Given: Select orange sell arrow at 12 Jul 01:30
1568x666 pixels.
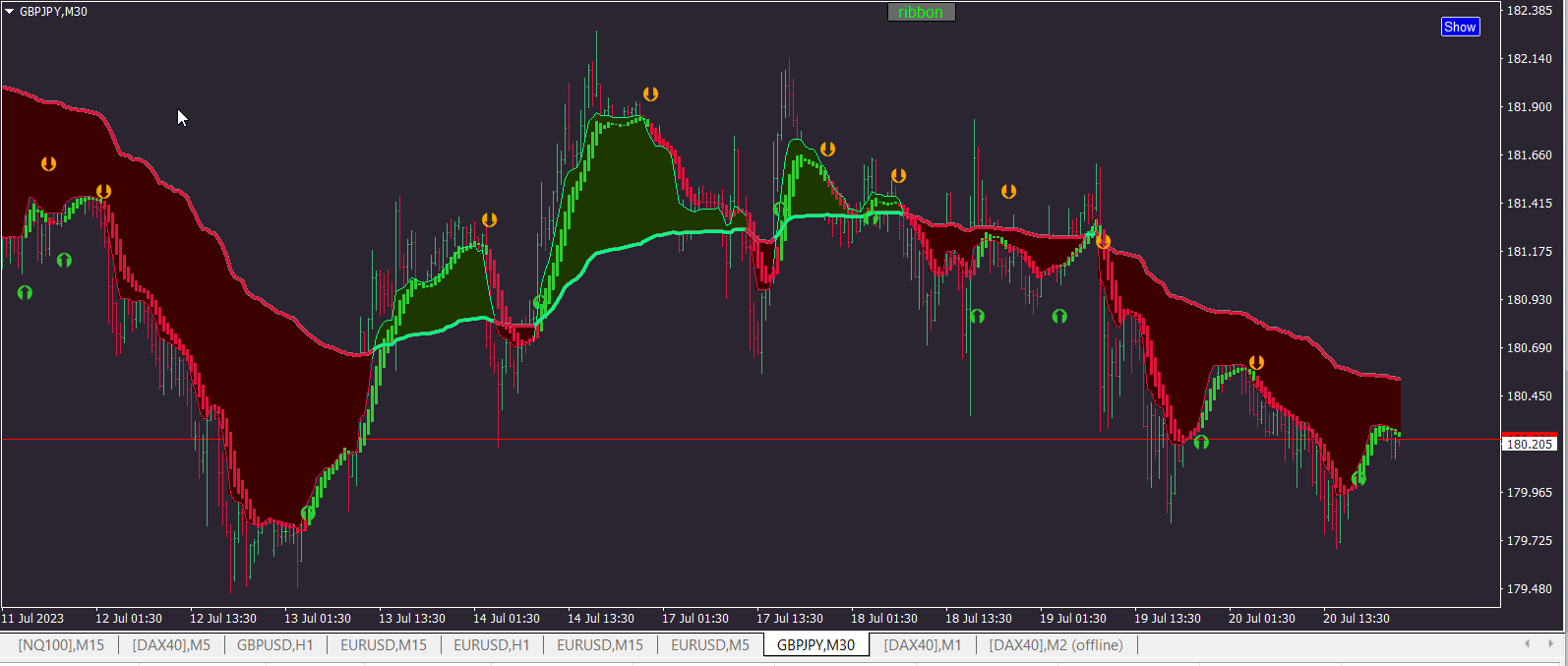Looking at the screenshot, I should [103, 192].
